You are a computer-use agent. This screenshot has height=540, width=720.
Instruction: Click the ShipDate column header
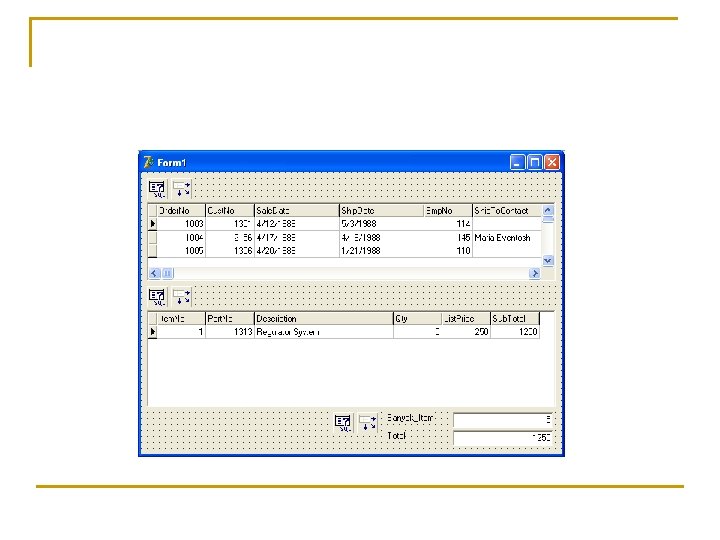click(382, 211)
